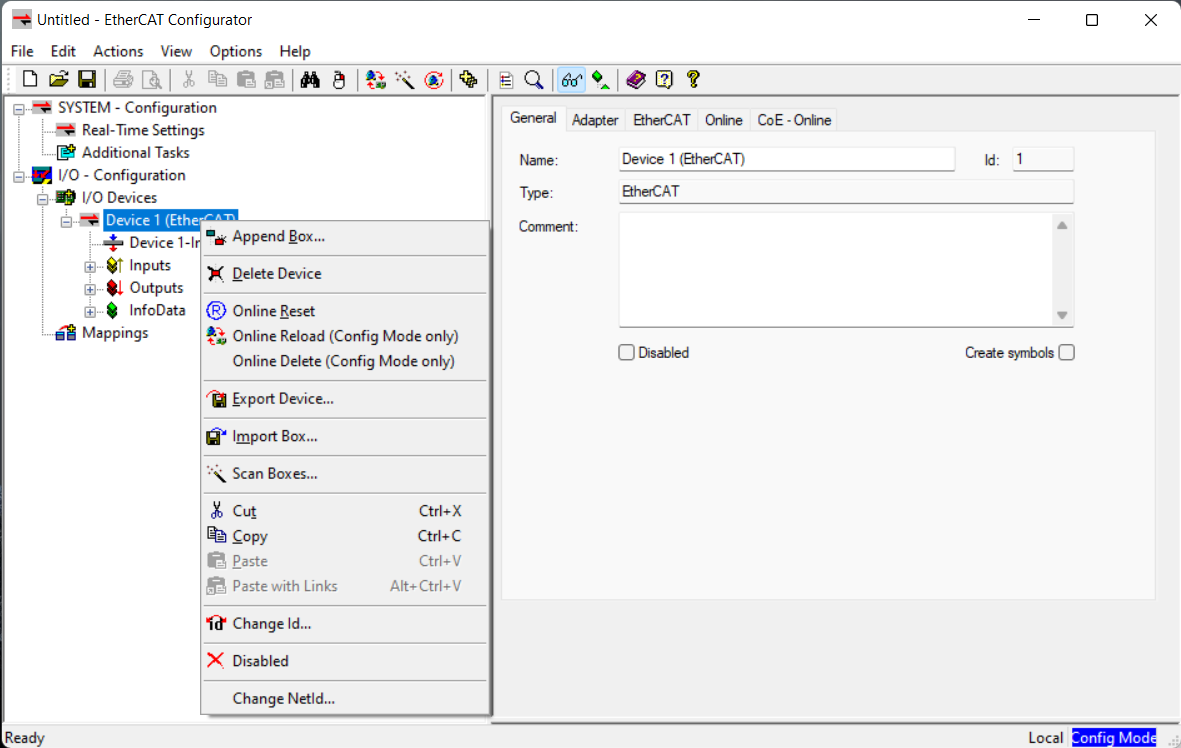Click the yellow question mark About icon
This screenshot has height=748, width=1181.
pyautogui.click(x=693, y=79)
